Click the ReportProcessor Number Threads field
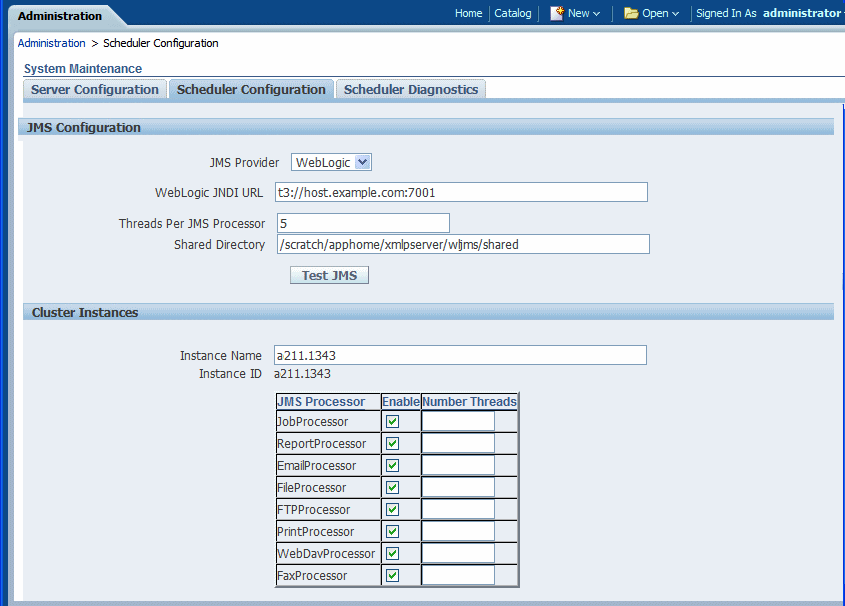Screen dimensions: 845x606 click(458, 444)
